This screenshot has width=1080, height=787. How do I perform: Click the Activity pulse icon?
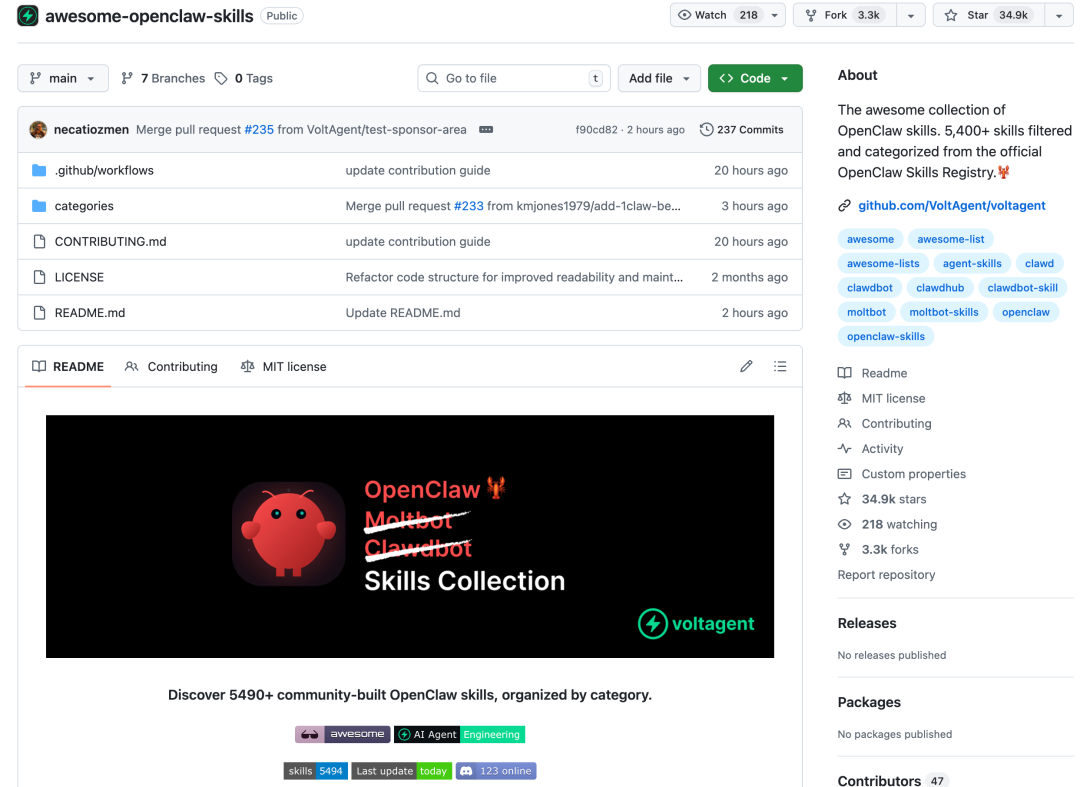click(x=844, y=449)
